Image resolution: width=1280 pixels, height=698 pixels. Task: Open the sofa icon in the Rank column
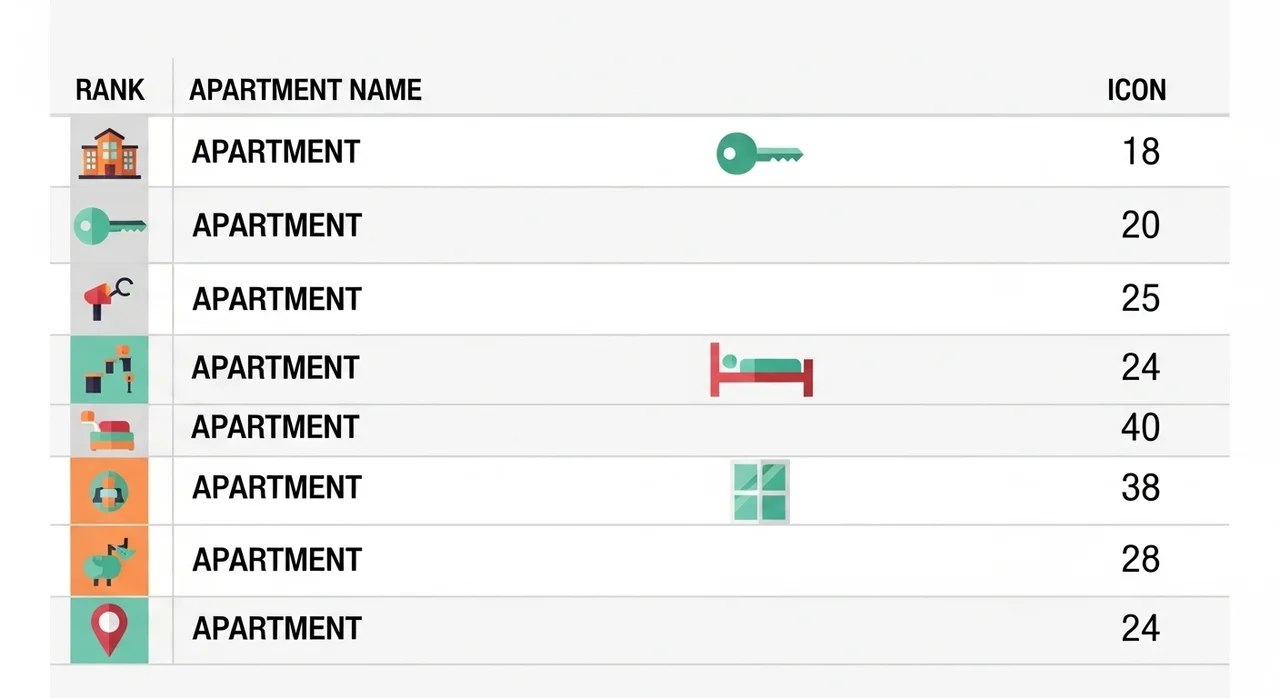(108, 430)
